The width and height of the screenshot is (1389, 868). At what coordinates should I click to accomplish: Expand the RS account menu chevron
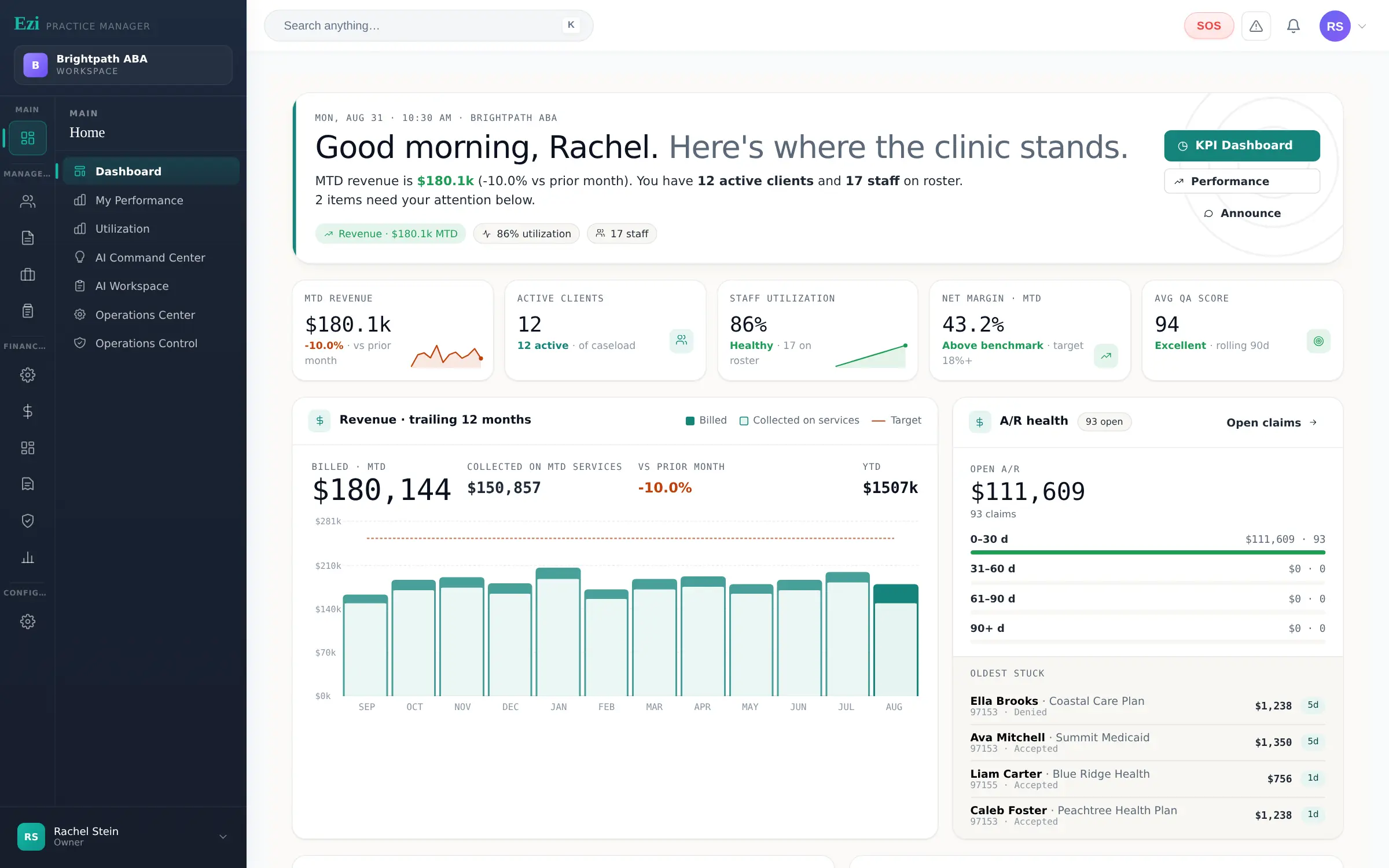(x=1362, y=26)
